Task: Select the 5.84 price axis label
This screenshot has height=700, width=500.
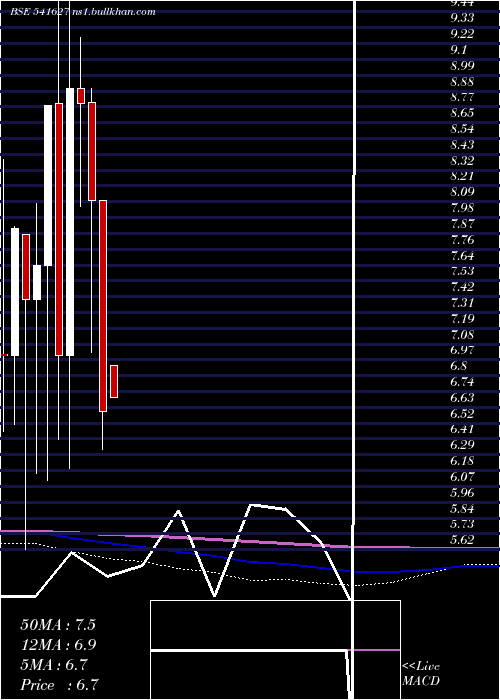Action: (x=462, y=509)
